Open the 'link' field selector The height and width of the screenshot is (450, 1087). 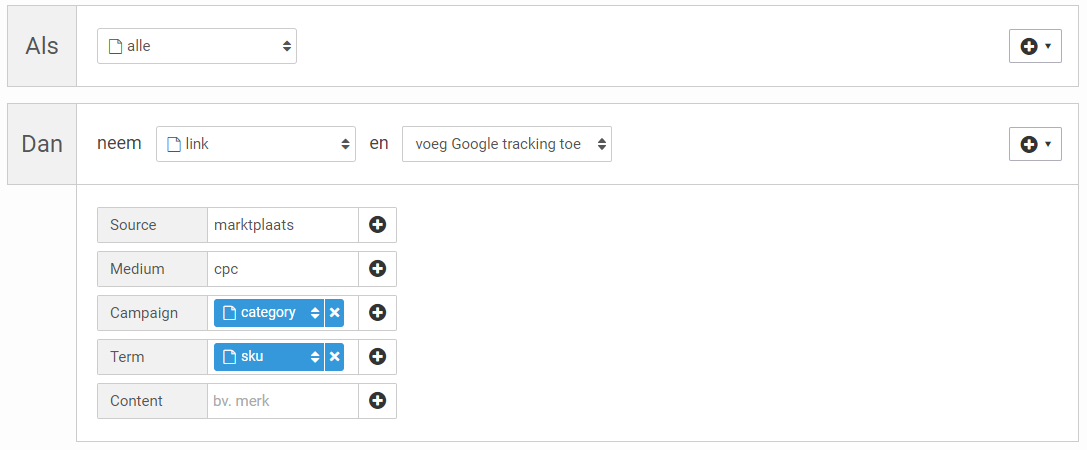[256, 144]
